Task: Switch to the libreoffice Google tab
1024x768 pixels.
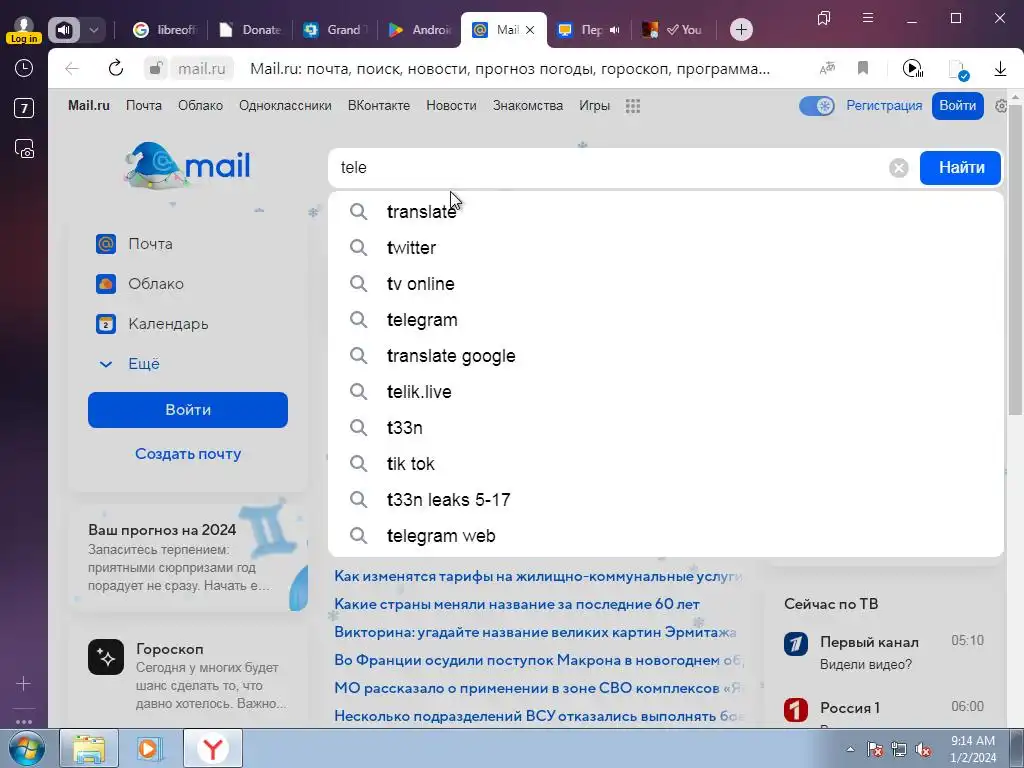Action: pos(164,30)
